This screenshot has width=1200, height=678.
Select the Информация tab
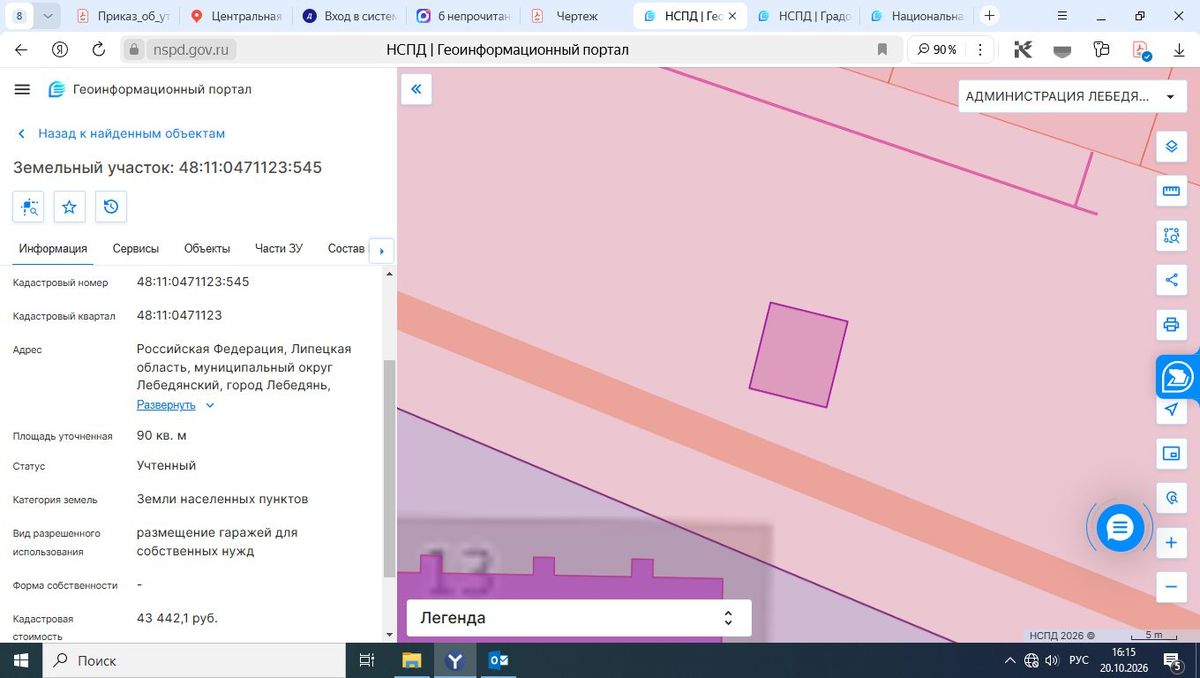53,249
